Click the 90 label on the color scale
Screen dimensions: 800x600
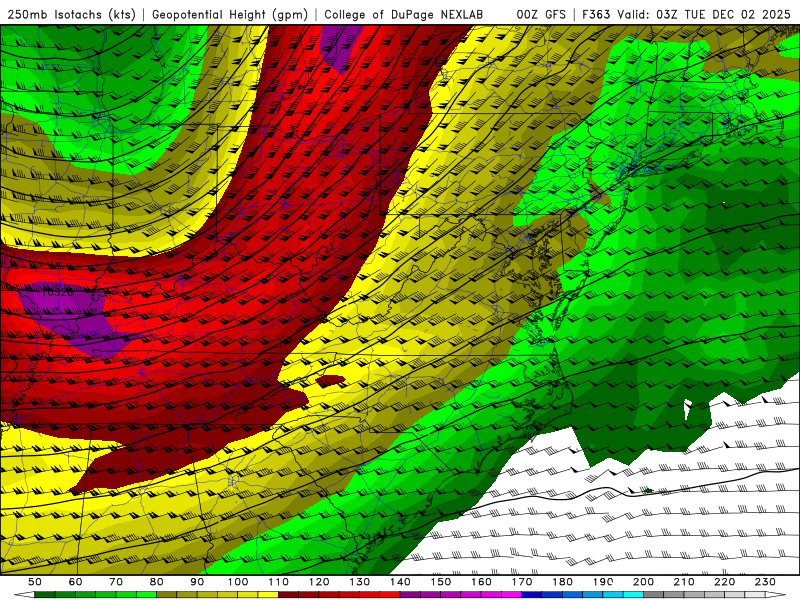[197, 582]
